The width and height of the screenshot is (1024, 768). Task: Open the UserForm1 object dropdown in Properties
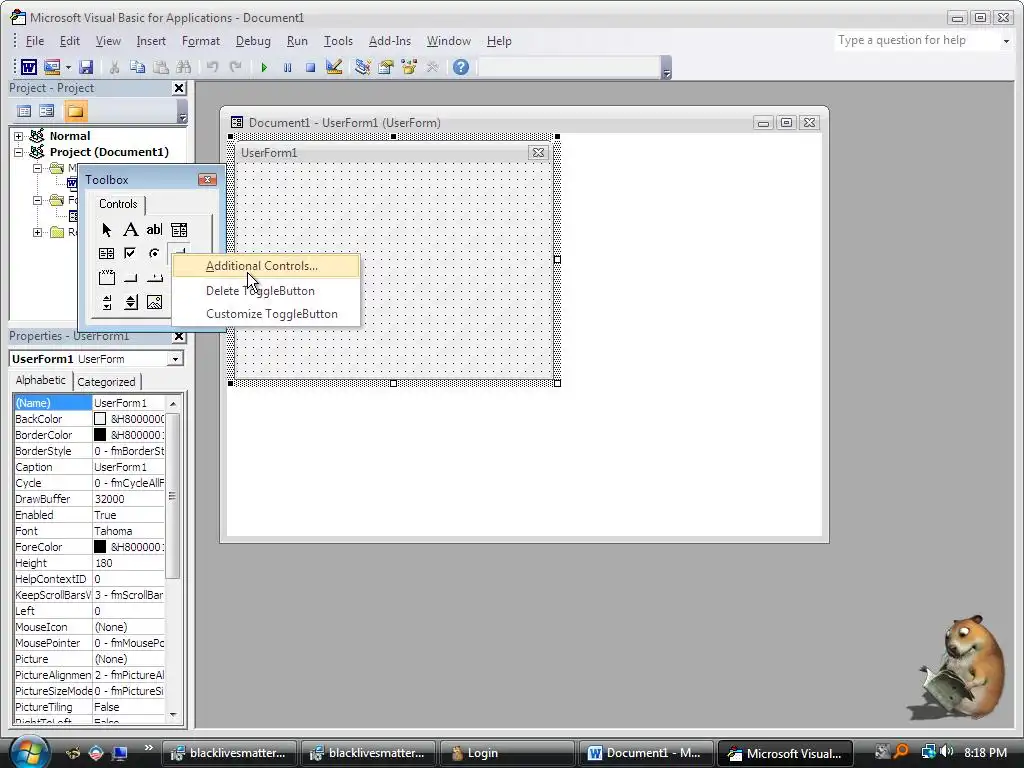pyautogui.click(x=174, y=359)
